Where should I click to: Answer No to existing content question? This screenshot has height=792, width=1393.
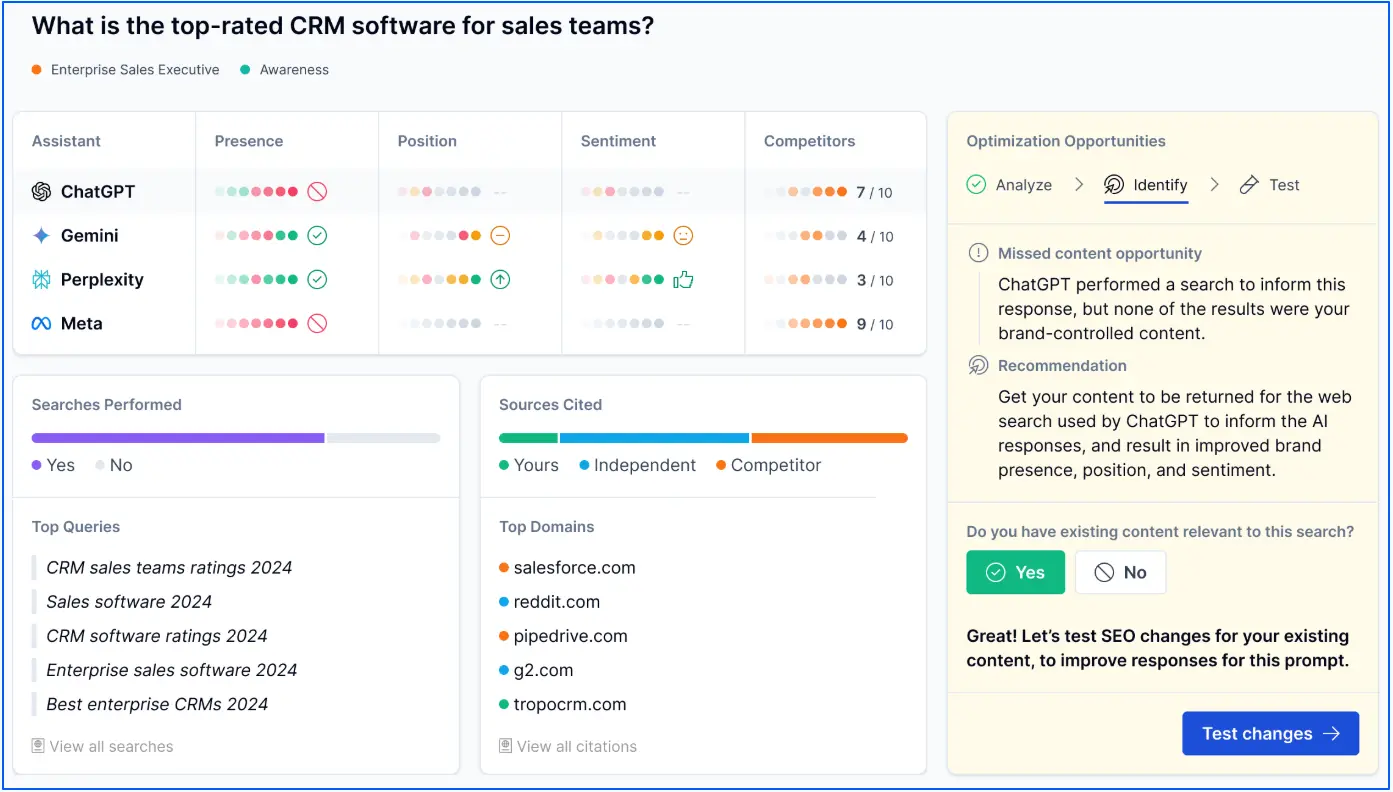pos(1121,573)
